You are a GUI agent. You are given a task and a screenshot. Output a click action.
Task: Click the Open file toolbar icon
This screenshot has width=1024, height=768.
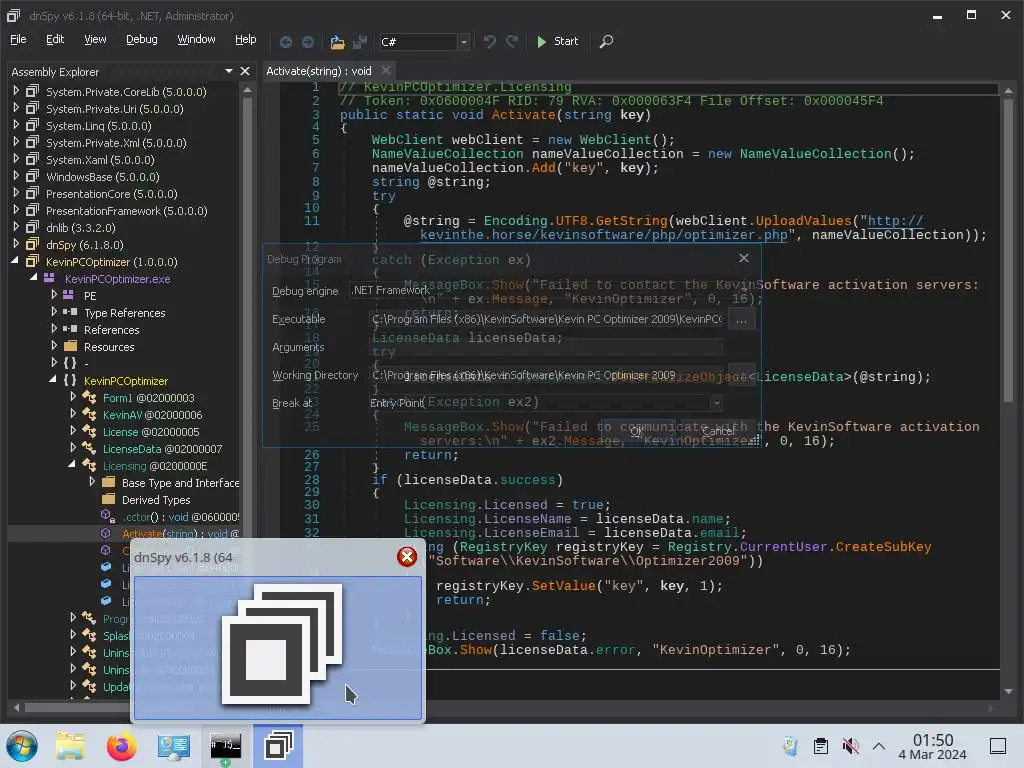pyautogui.click(x=337, y=42)
